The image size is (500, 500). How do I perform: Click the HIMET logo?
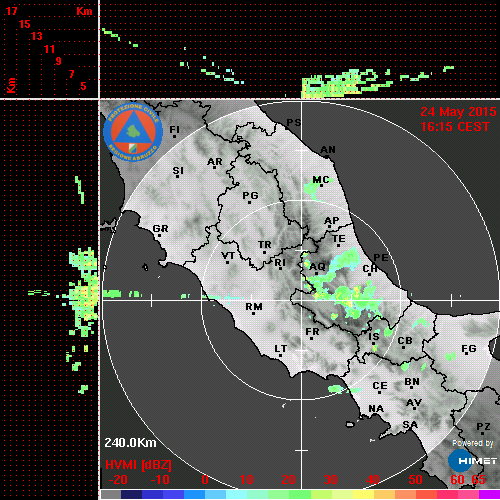point(472,460)
